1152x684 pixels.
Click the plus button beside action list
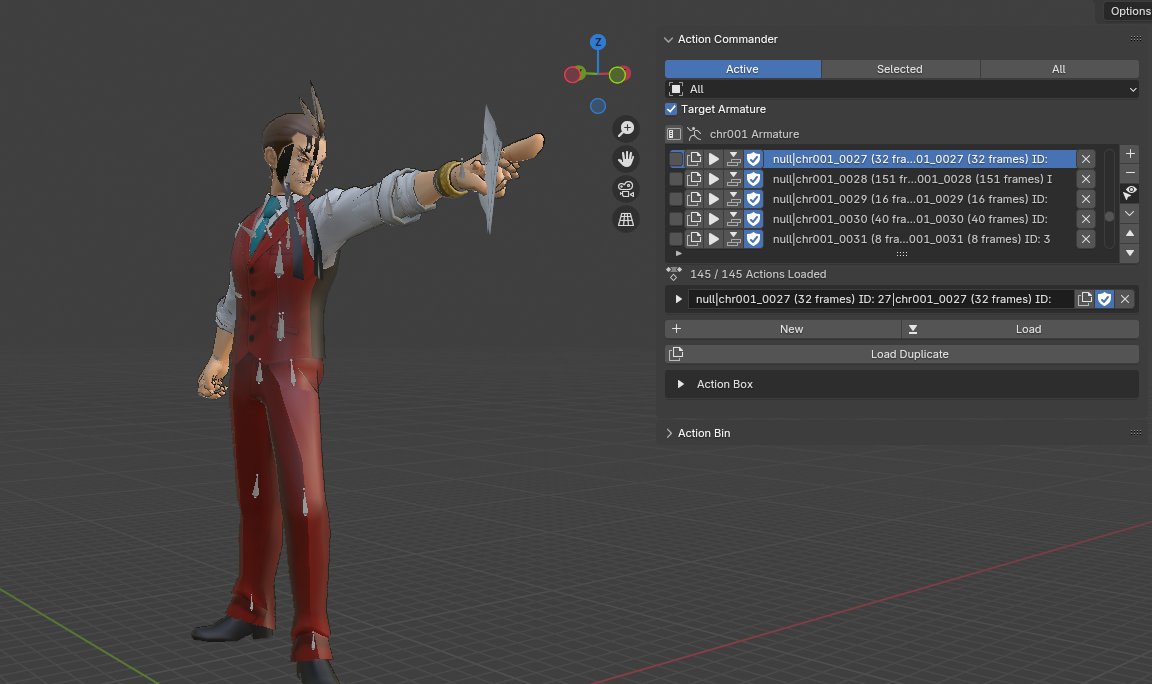pyautogui.click(x=1130, y=154)
